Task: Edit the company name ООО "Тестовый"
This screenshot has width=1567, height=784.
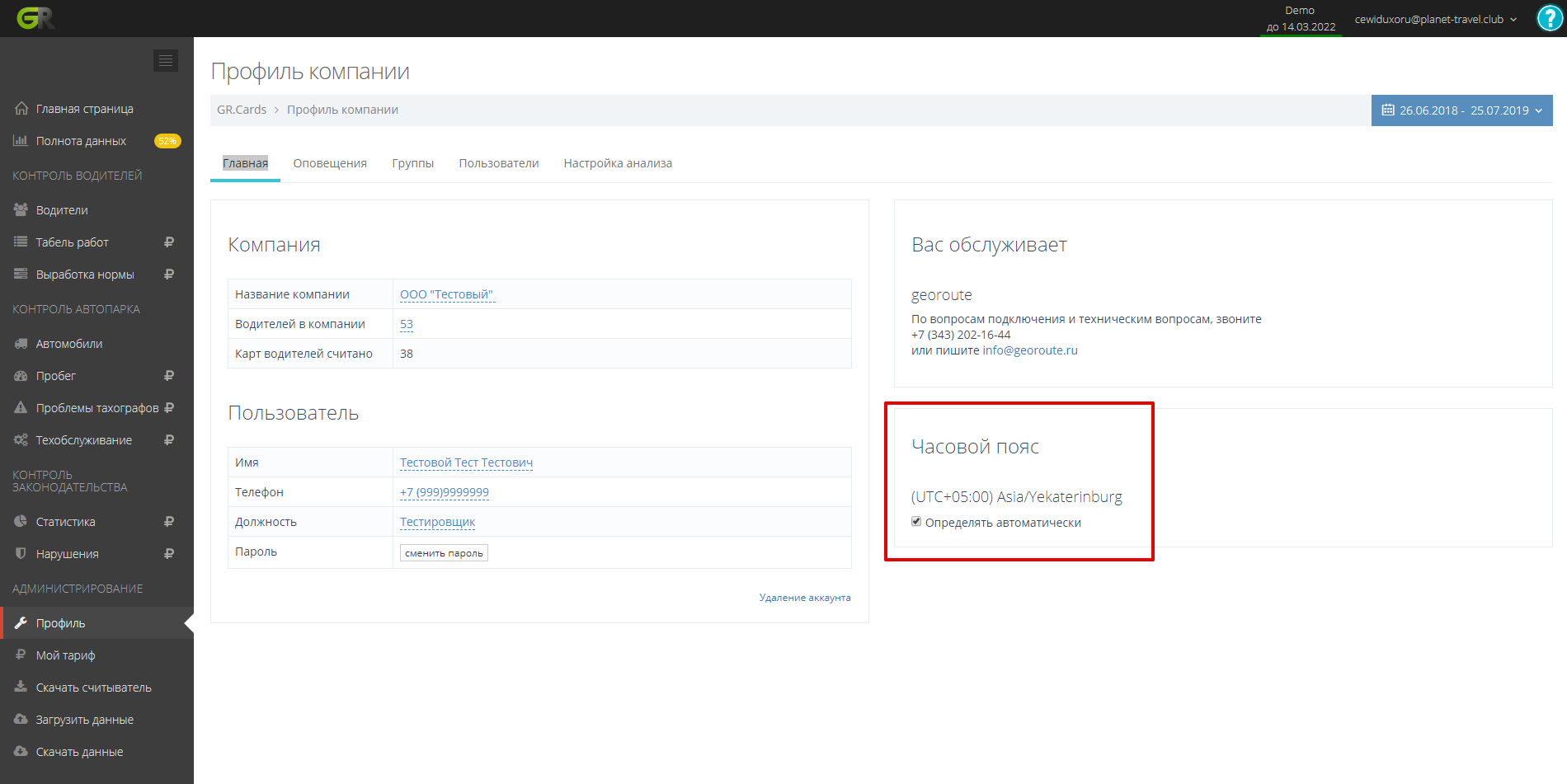Action: pos(446,294)
